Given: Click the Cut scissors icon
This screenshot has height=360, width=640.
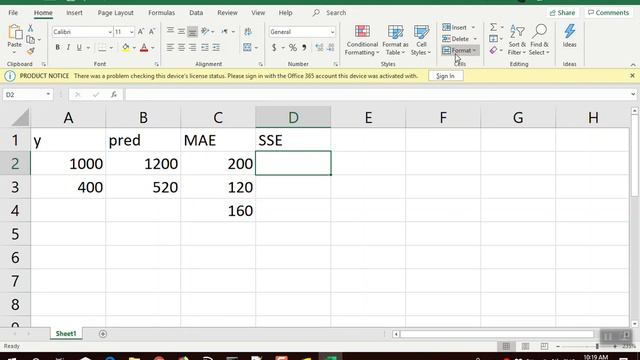Looking at the screenshot, I should coord(31,28).
